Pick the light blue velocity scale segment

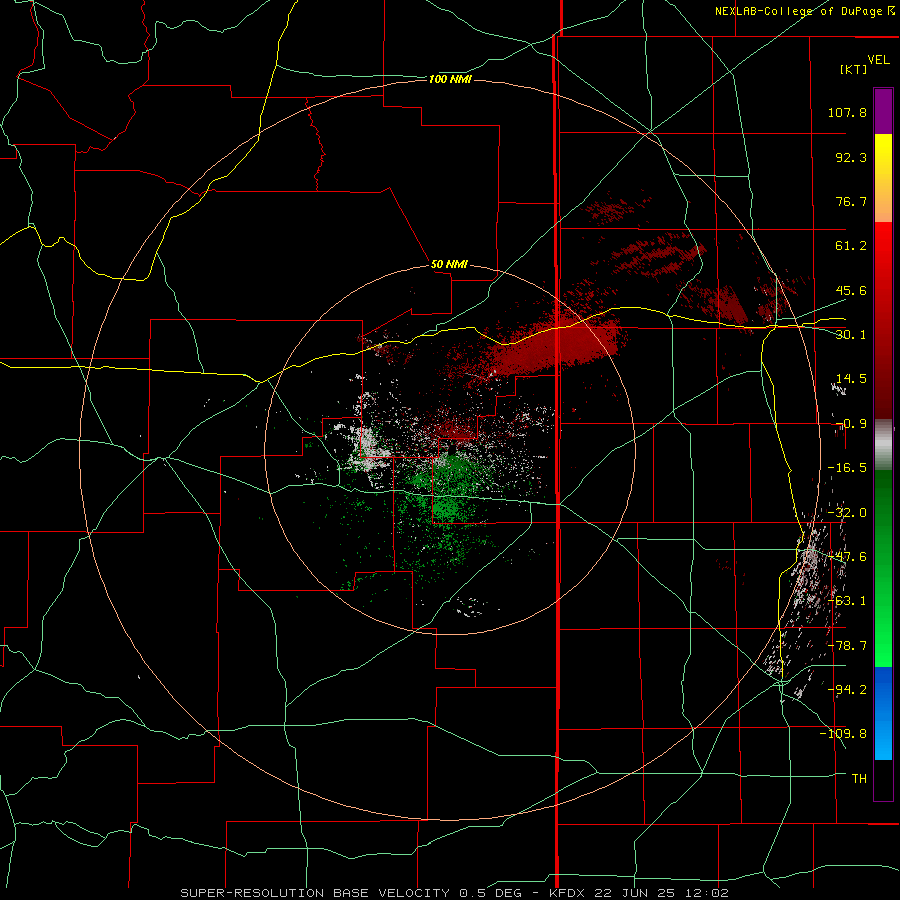[x=883, y=738]
